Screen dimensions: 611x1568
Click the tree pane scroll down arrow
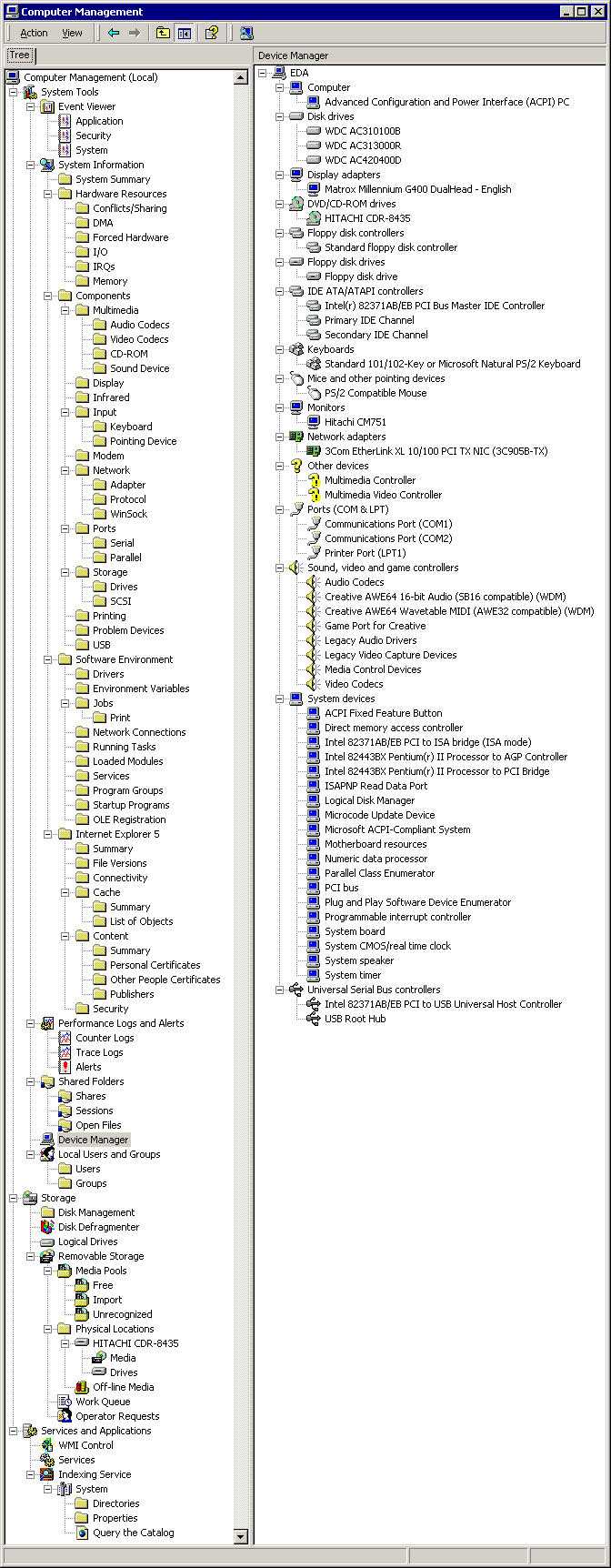pos(241,1536)
